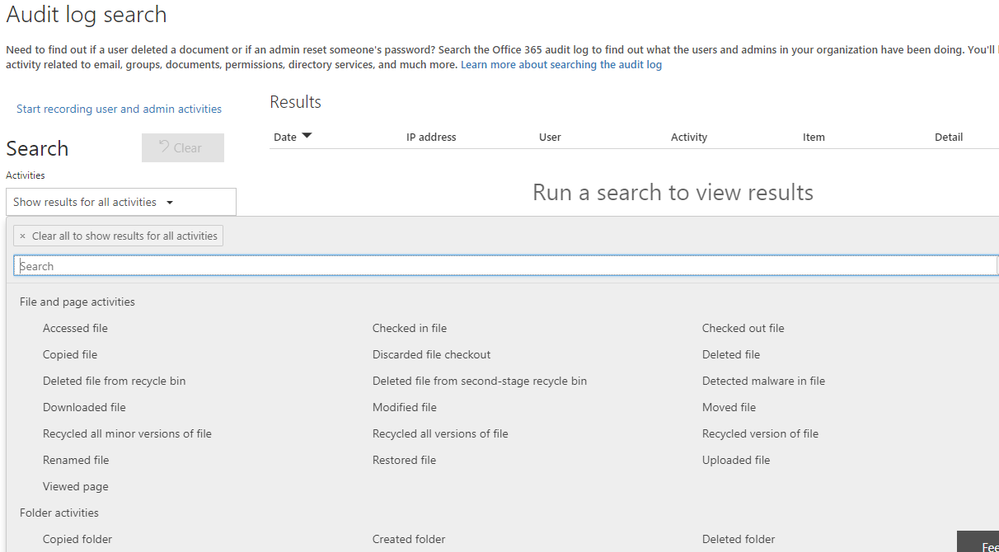The height and width of the screenshot is (552, 999).
Task: Choose 'Renamed file' activity
Action: coord(76,460)
